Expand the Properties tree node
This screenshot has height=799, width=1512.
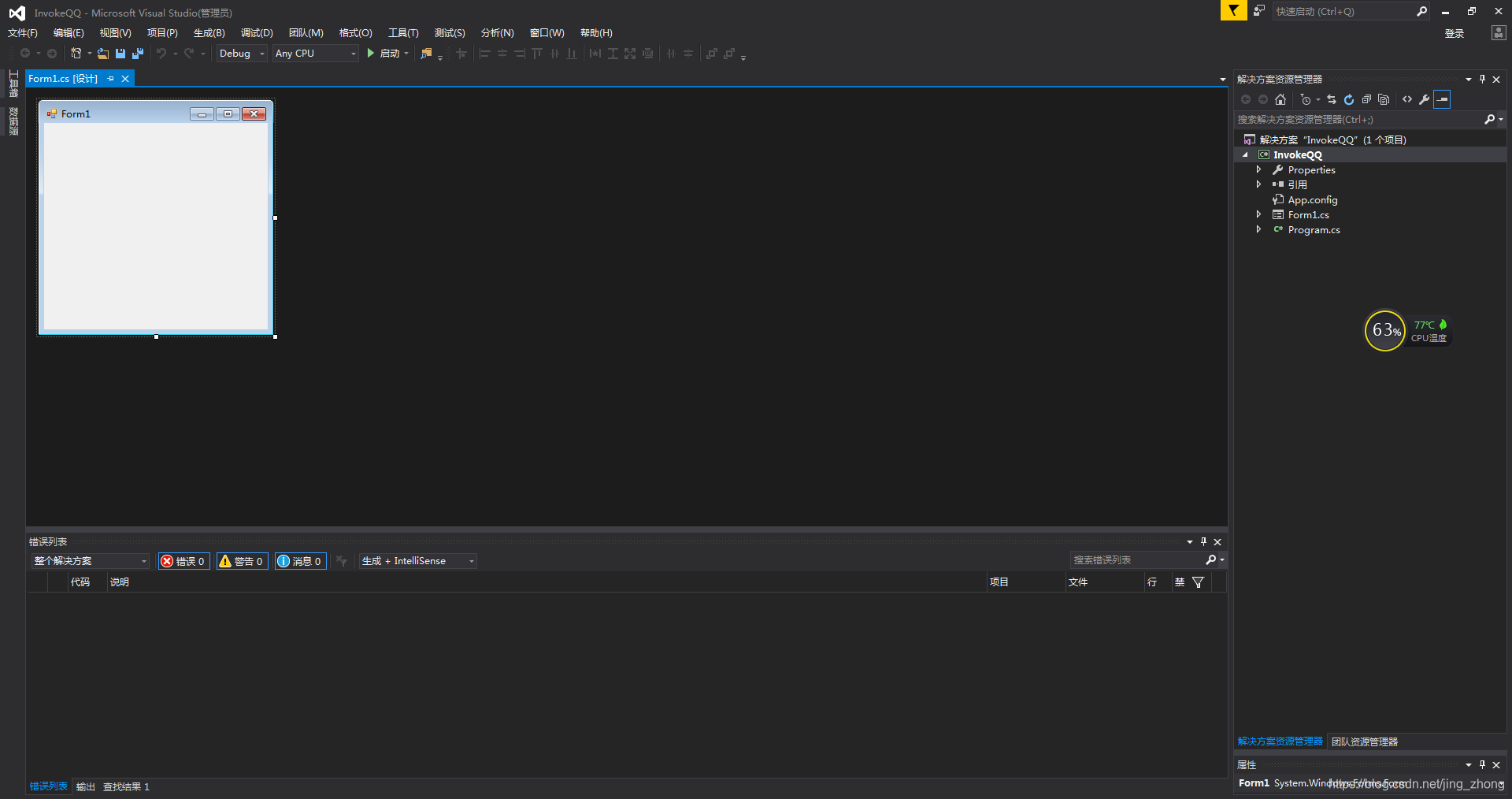pos(1258,170)
